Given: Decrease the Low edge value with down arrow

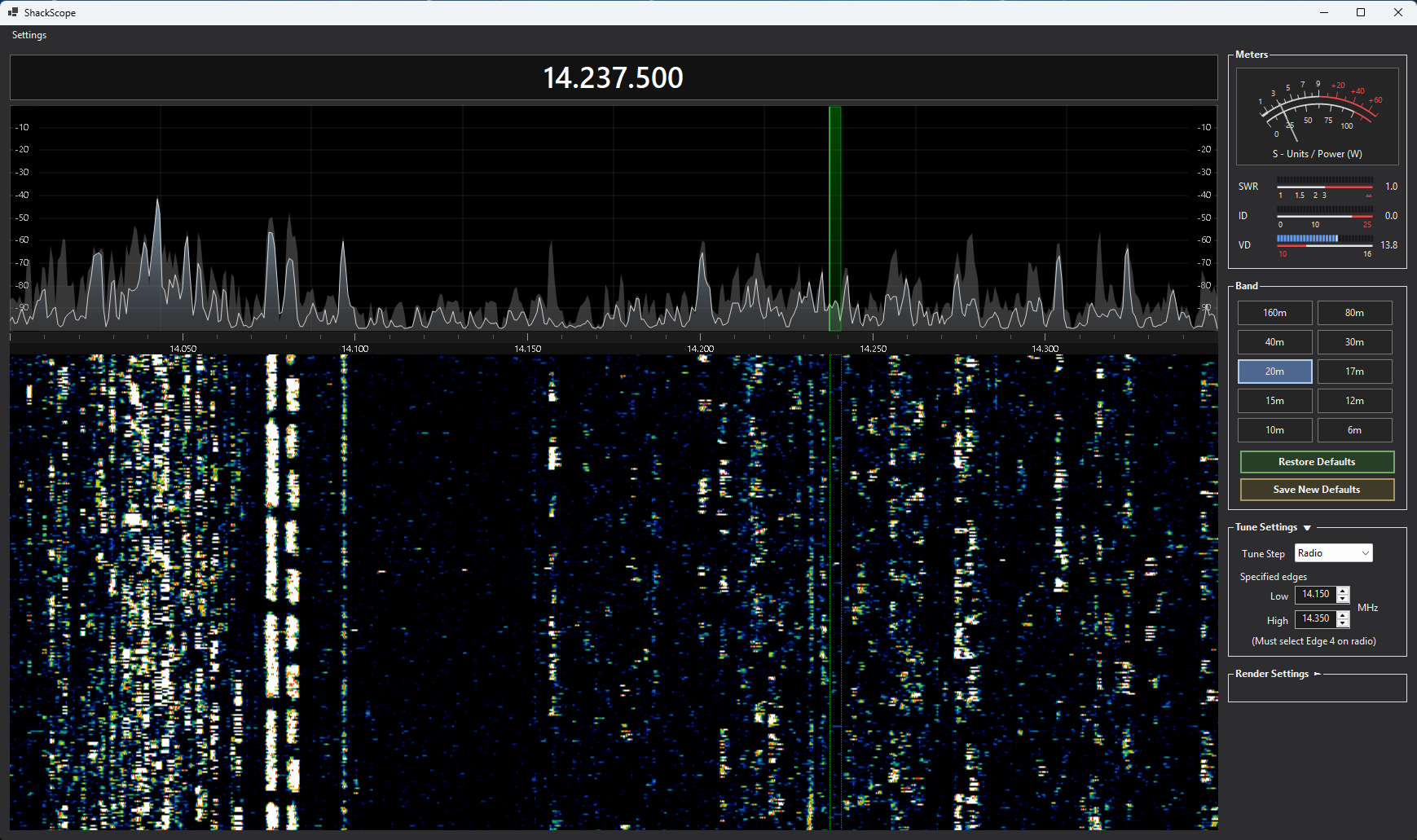Looking at the screenshot, I should [x=1343, y=599].
